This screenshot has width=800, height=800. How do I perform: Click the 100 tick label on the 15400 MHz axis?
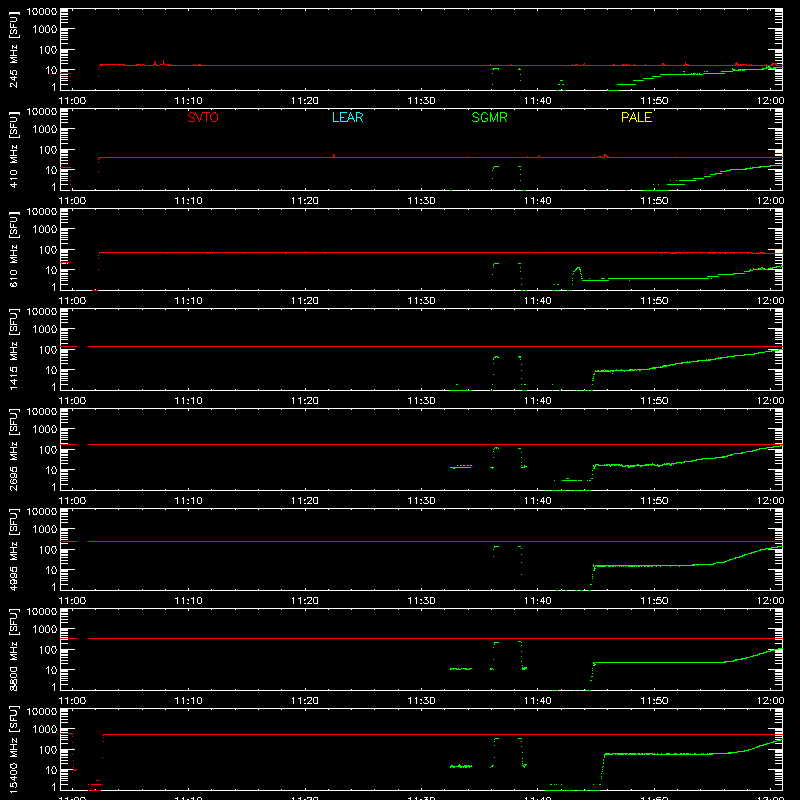48,750
